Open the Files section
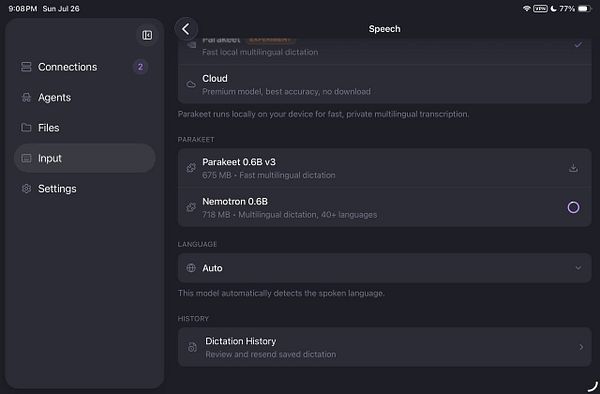Image resolution: width=600 pixels, height=394 pixels. click(x=85, y=128)
